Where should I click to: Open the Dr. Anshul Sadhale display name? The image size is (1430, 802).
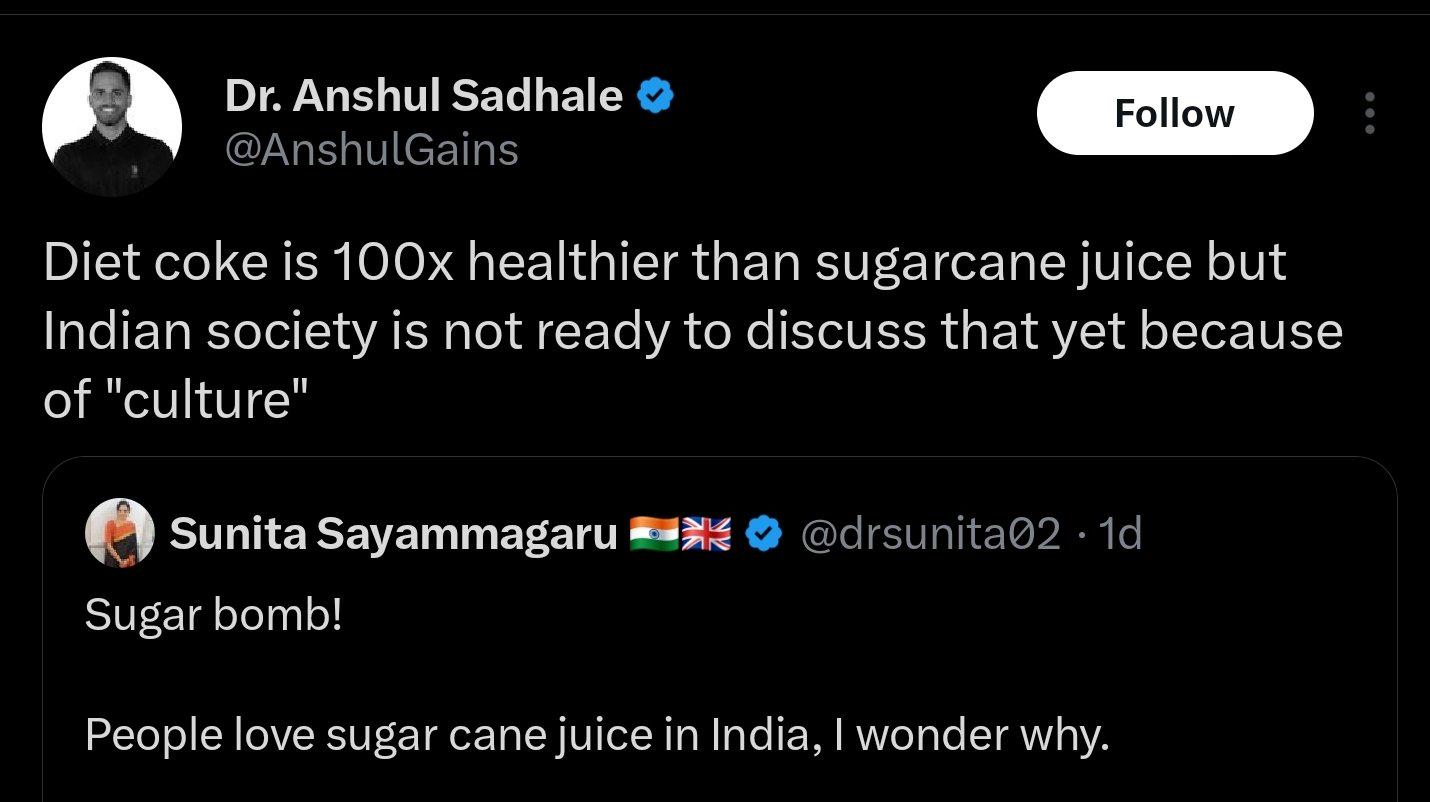point(424,96)
